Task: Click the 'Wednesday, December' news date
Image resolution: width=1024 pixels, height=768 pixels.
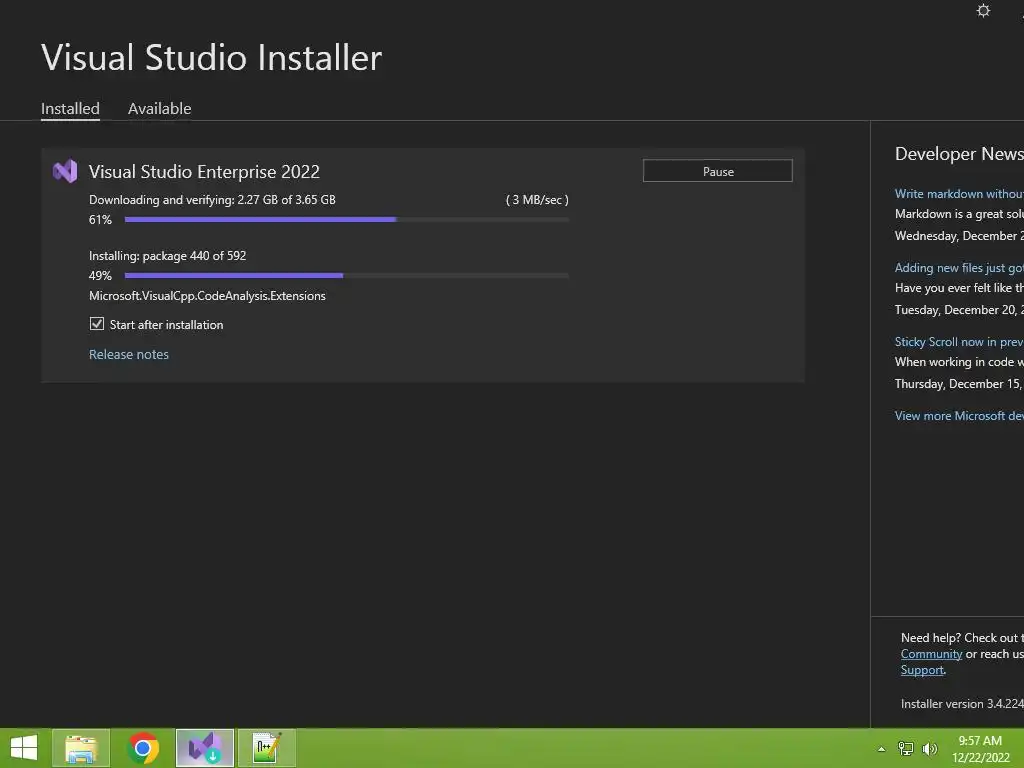Action: tap(959, 236)
